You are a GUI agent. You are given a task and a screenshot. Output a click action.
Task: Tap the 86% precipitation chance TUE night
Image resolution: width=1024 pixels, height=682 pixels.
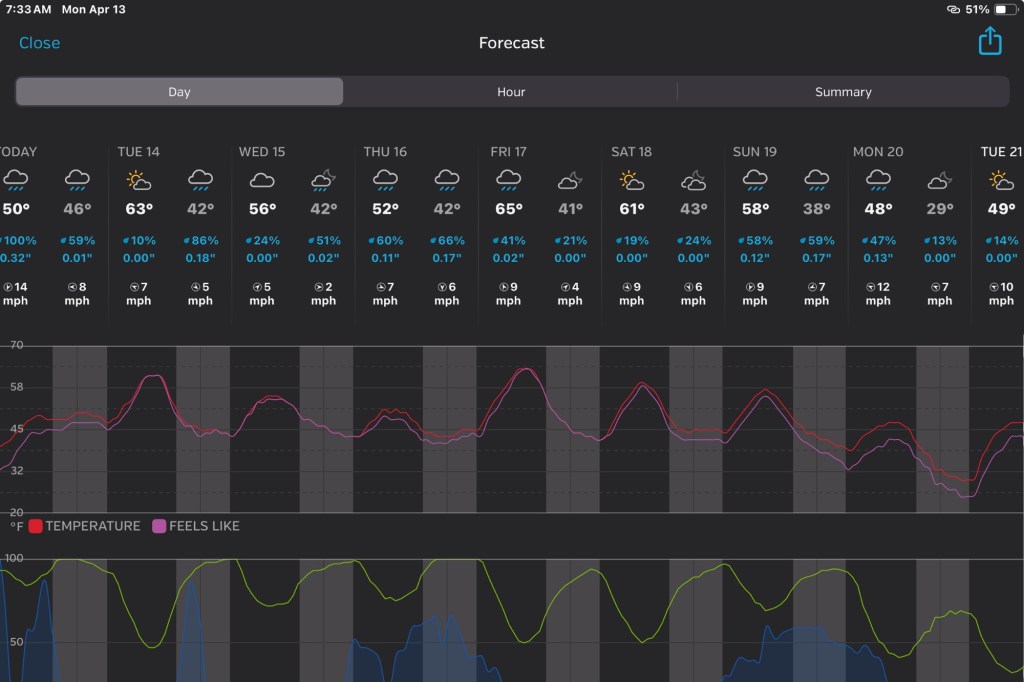point(200,241)
